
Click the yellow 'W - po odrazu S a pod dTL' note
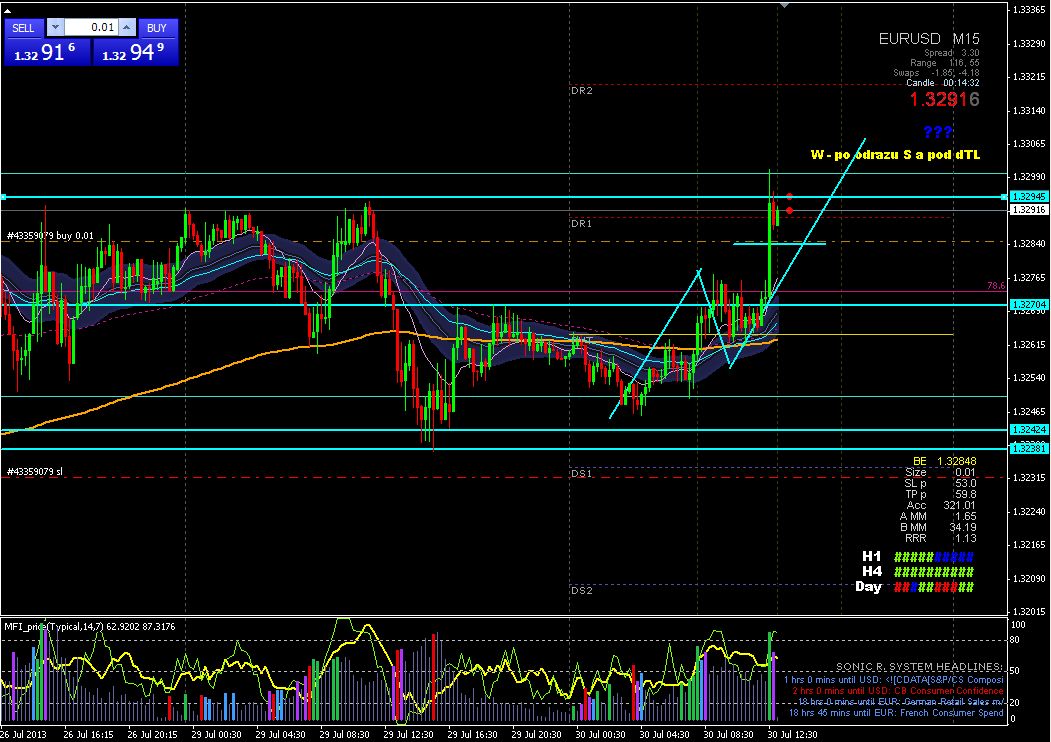pos(895,155)
